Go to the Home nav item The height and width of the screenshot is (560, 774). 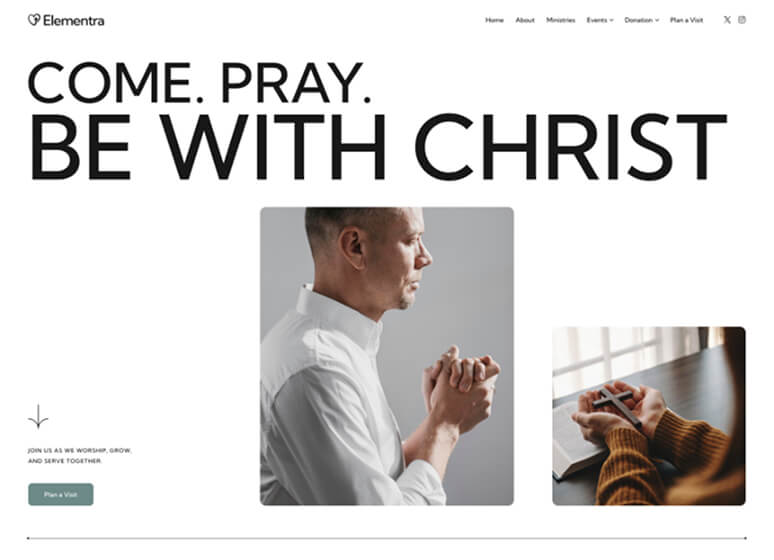click(494, 20)
